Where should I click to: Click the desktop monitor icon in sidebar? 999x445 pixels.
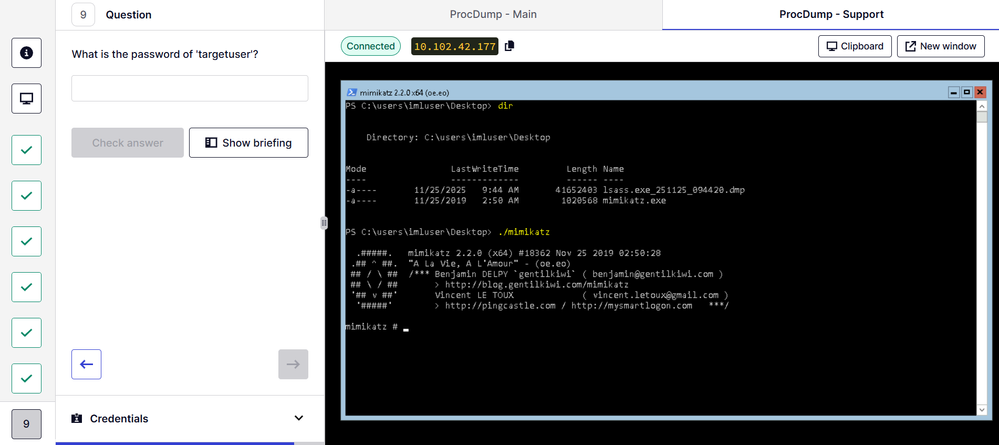click(x=26, y=98)
